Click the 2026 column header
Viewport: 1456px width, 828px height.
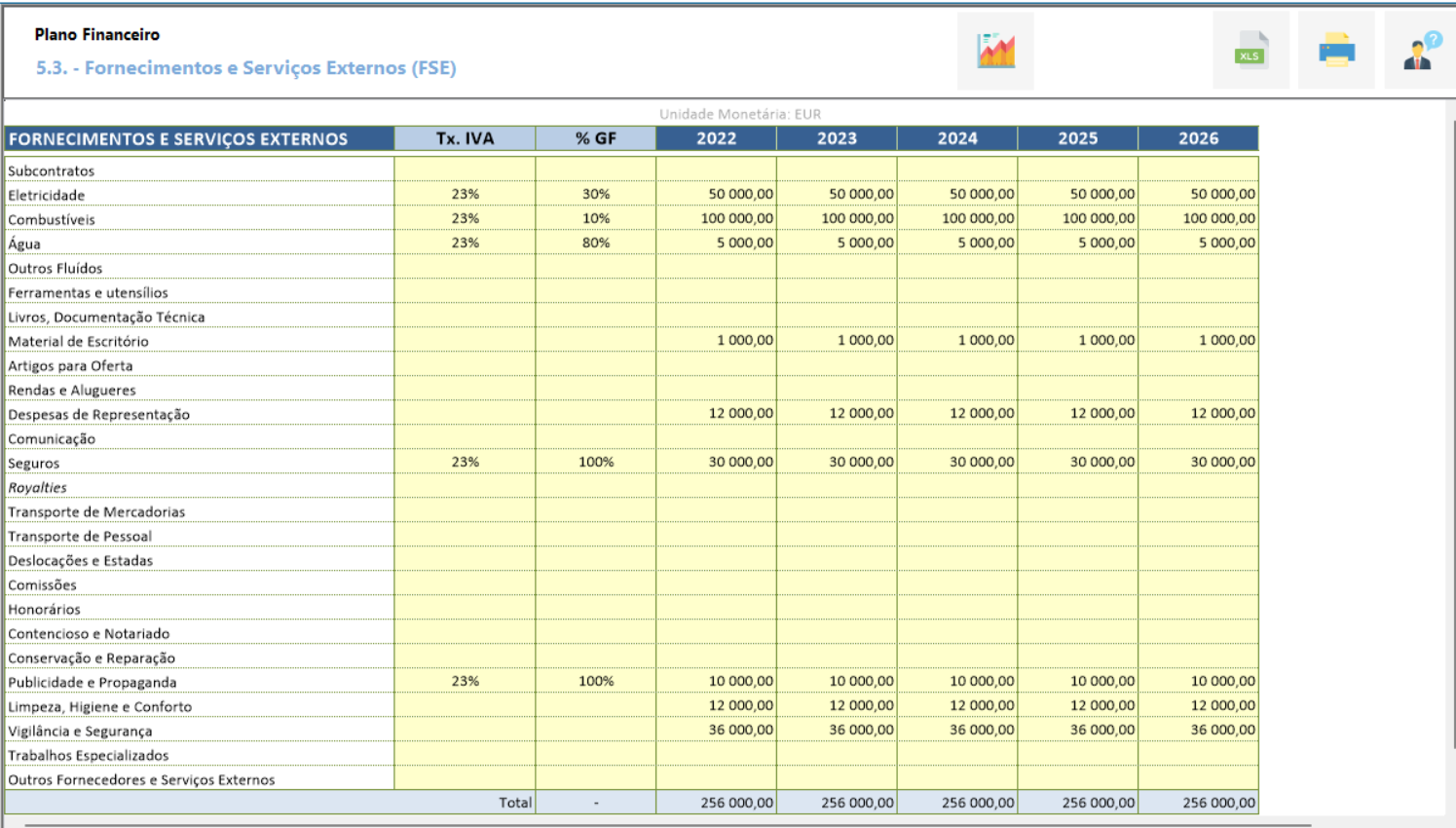1199,138
